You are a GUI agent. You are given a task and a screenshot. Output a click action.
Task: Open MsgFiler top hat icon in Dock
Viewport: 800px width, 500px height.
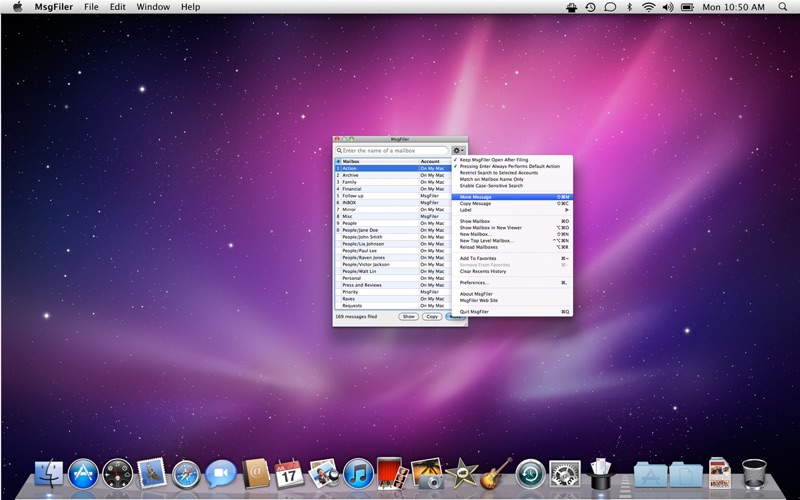[x=600, y=474]
